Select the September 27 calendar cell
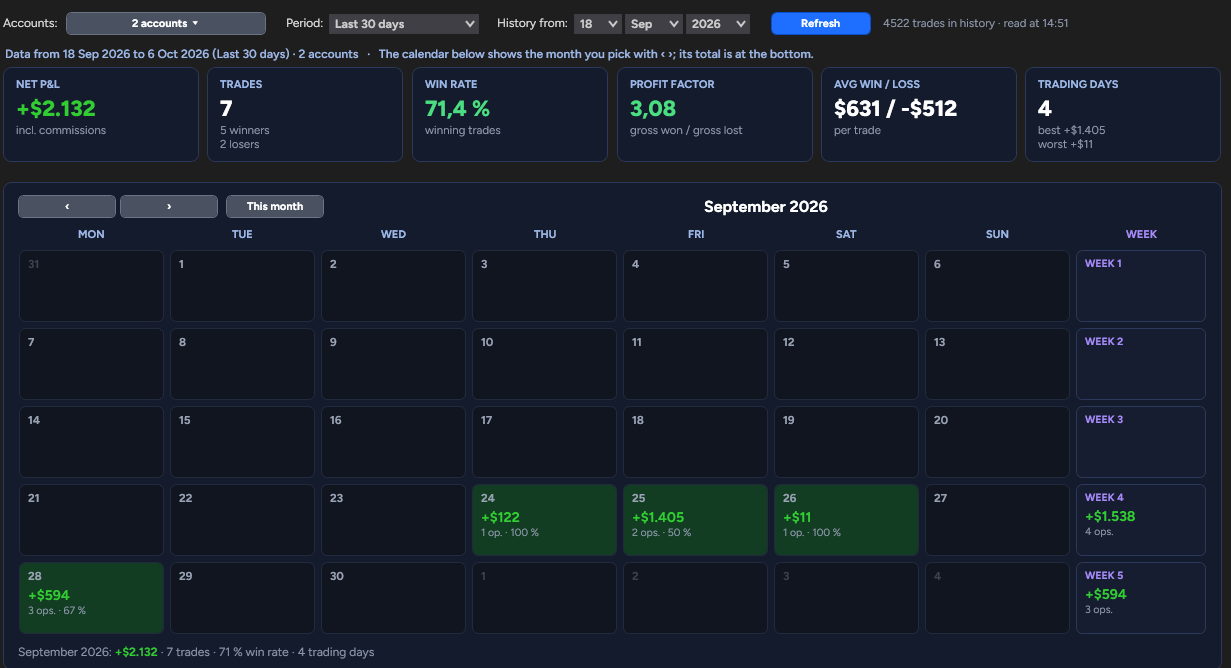Viewport: 1231px width, 668px height. [x=997, y=520]
